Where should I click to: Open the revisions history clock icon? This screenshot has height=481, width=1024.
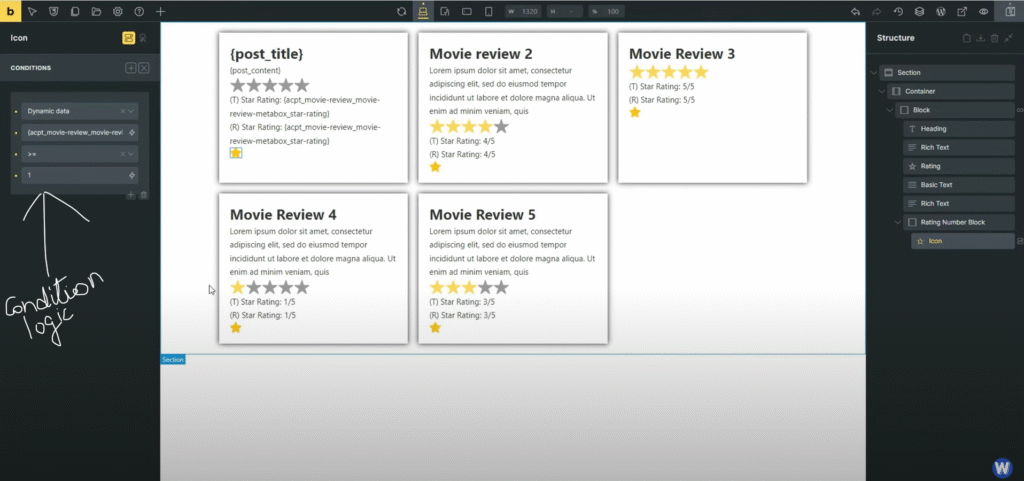click(898, 11)
